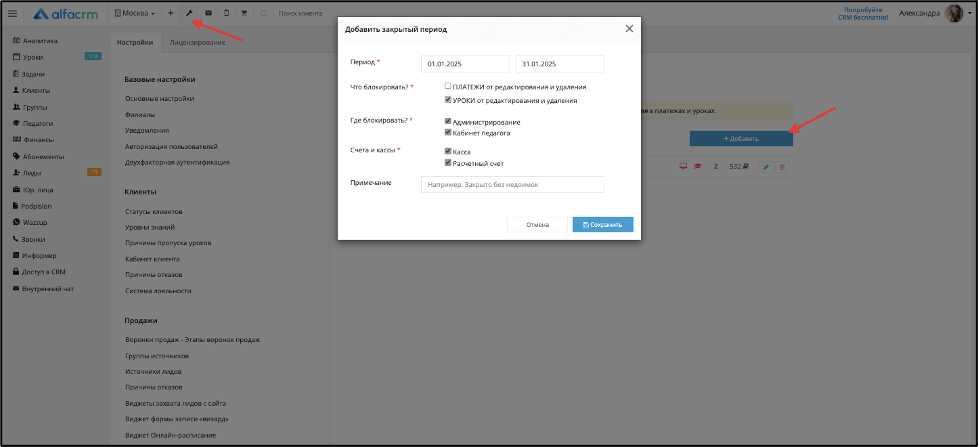This screenshot has height=447, width=979.
Task: Click the blue Добавить button
Action: (x=741, y=139)
